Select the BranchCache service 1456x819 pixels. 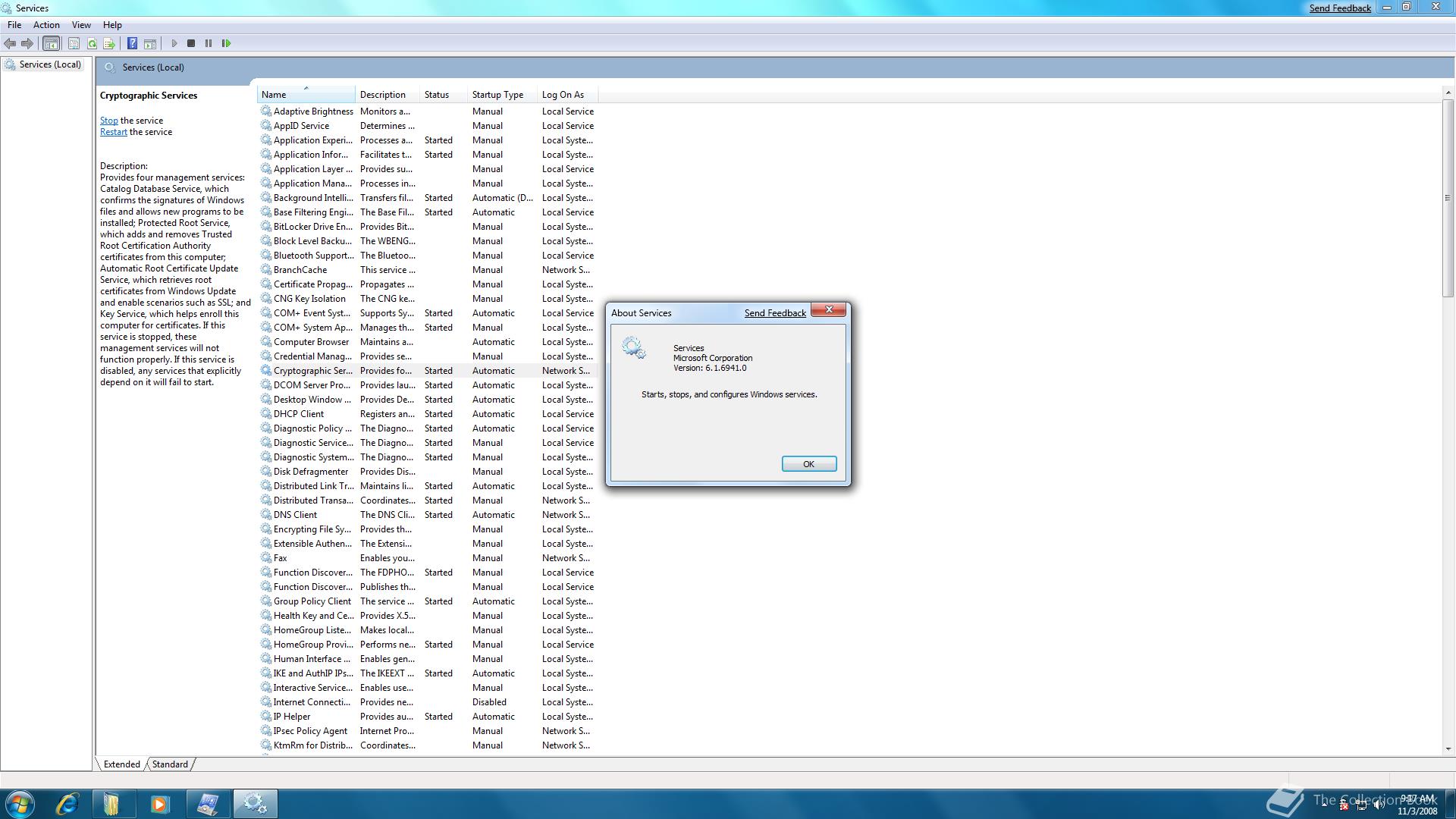428,270
